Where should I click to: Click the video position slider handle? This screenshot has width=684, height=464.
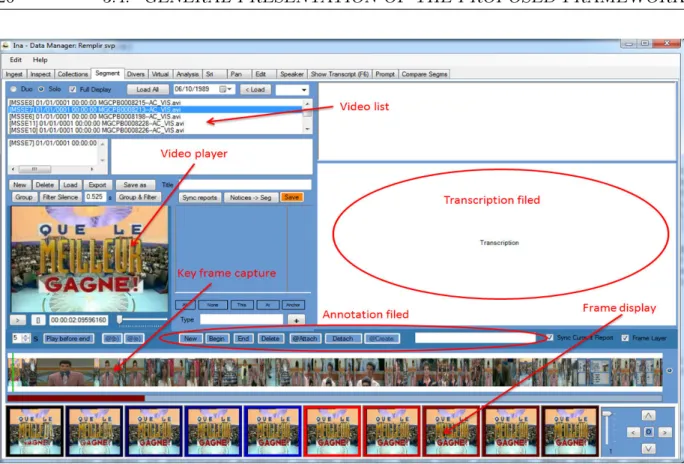[120, 320]
